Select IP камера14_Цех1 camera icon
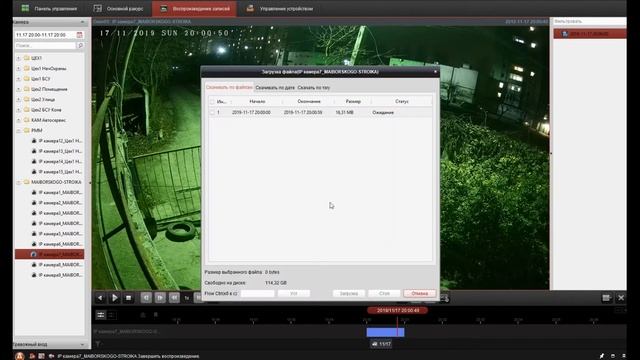The height and width of the screenshot is (360, 640). point(34,162)
